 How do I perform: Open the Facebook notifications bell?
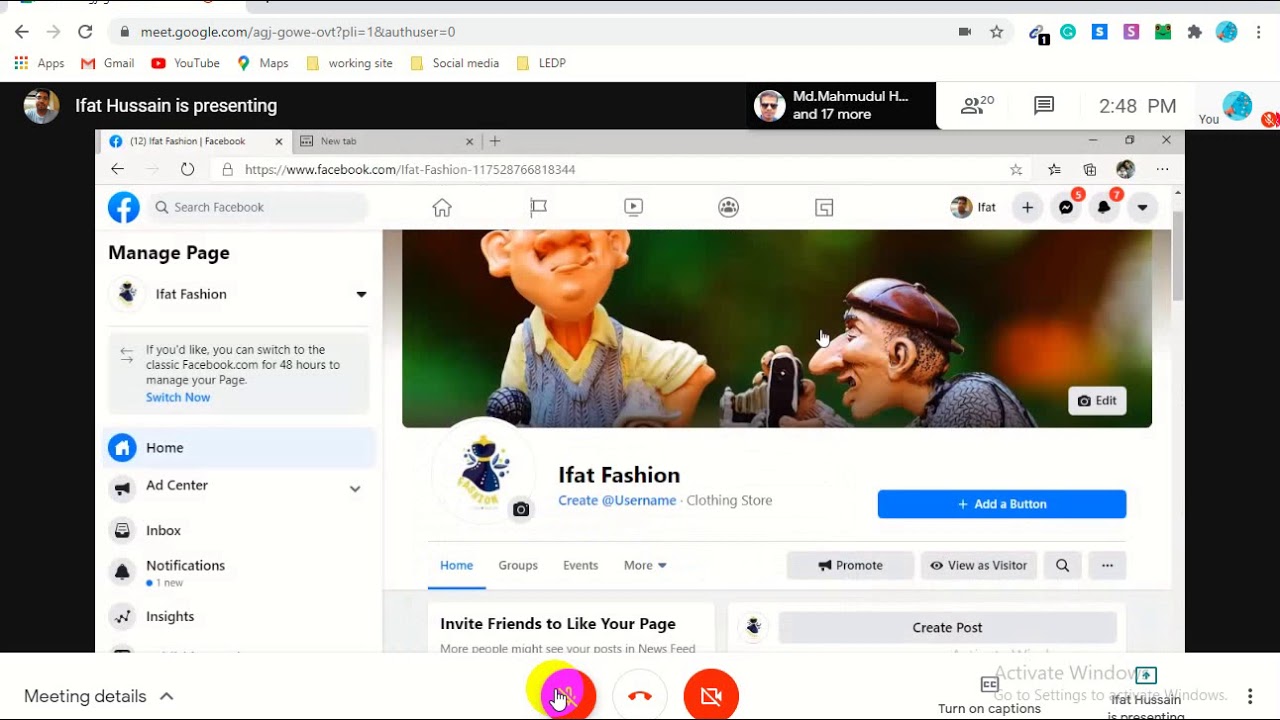coord(1104,207)
